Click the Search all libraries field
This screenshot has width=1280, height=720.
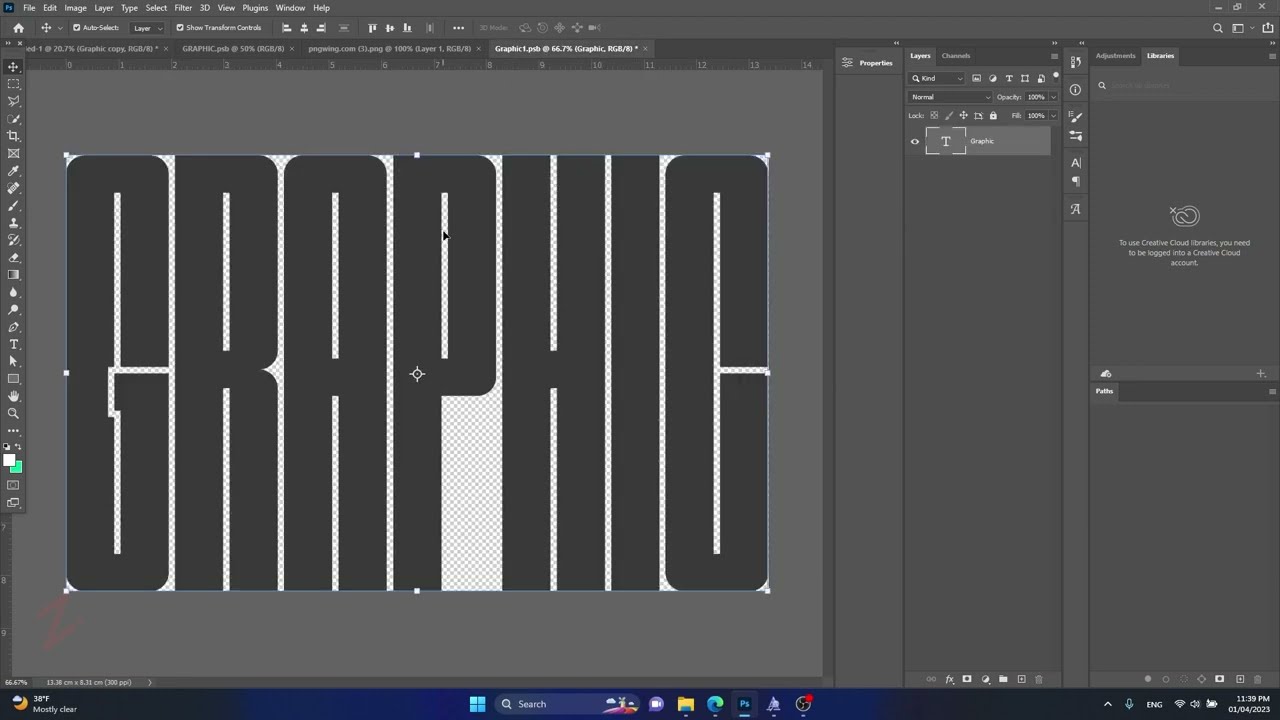[x=1183, y=86]
